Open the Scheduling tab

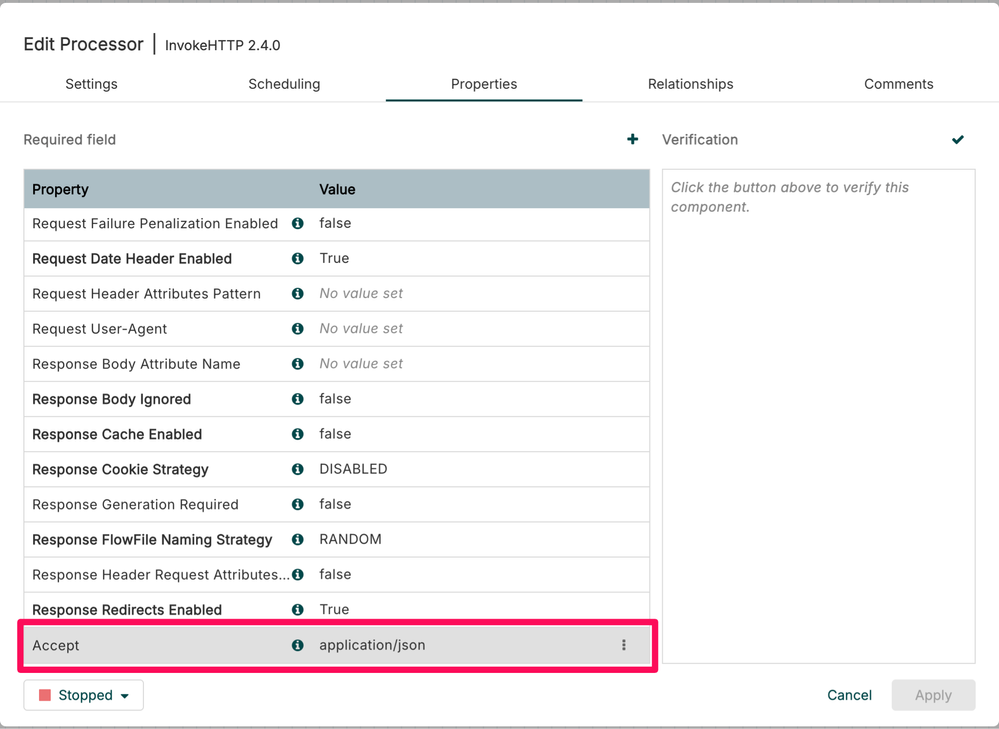284,84
